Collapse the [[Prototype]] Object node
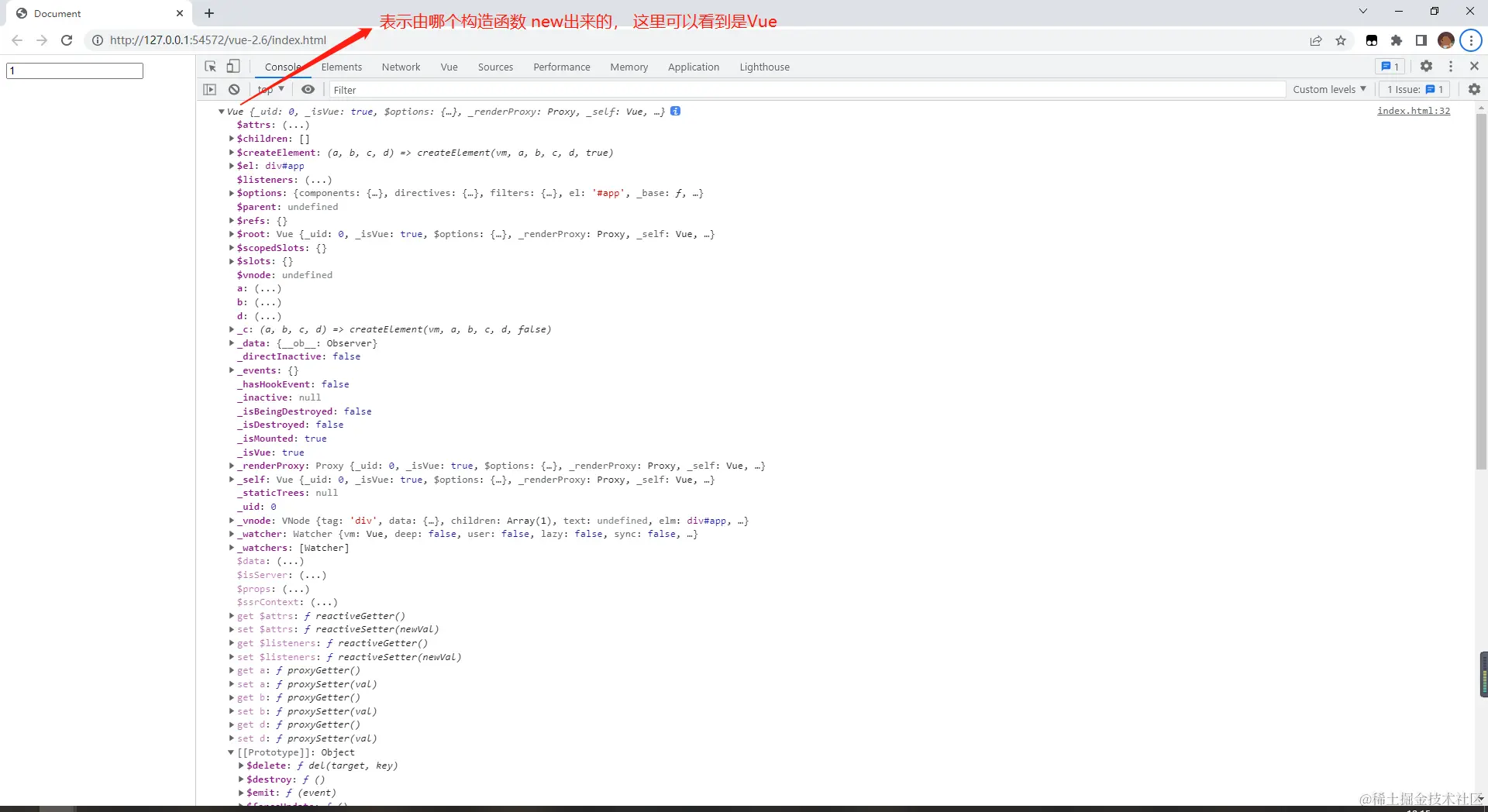This screenshot has height=812, width=1488. coord(231,752)
